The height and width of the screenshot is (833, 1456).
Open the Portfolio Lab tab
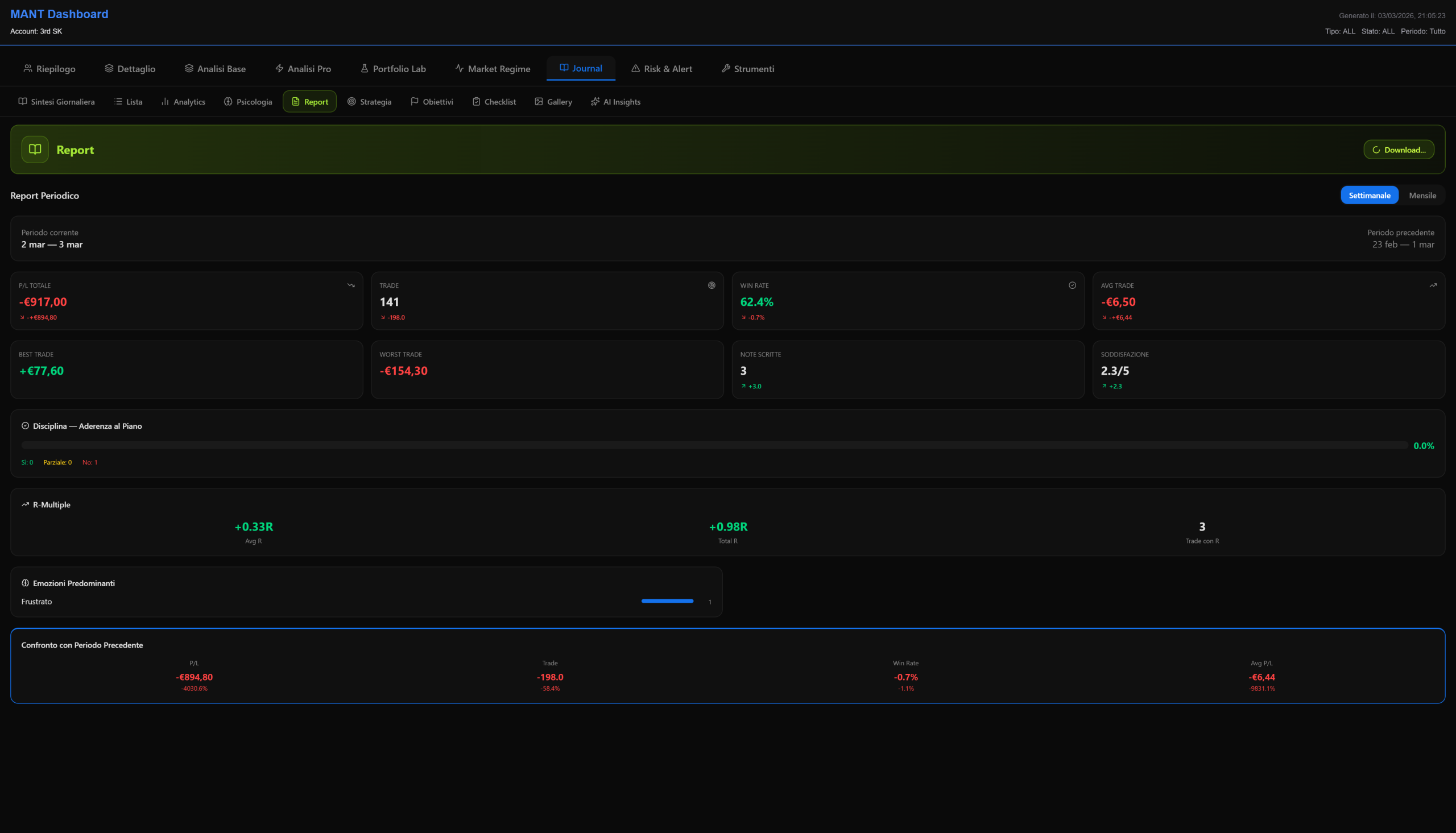(x=393, y=69)
